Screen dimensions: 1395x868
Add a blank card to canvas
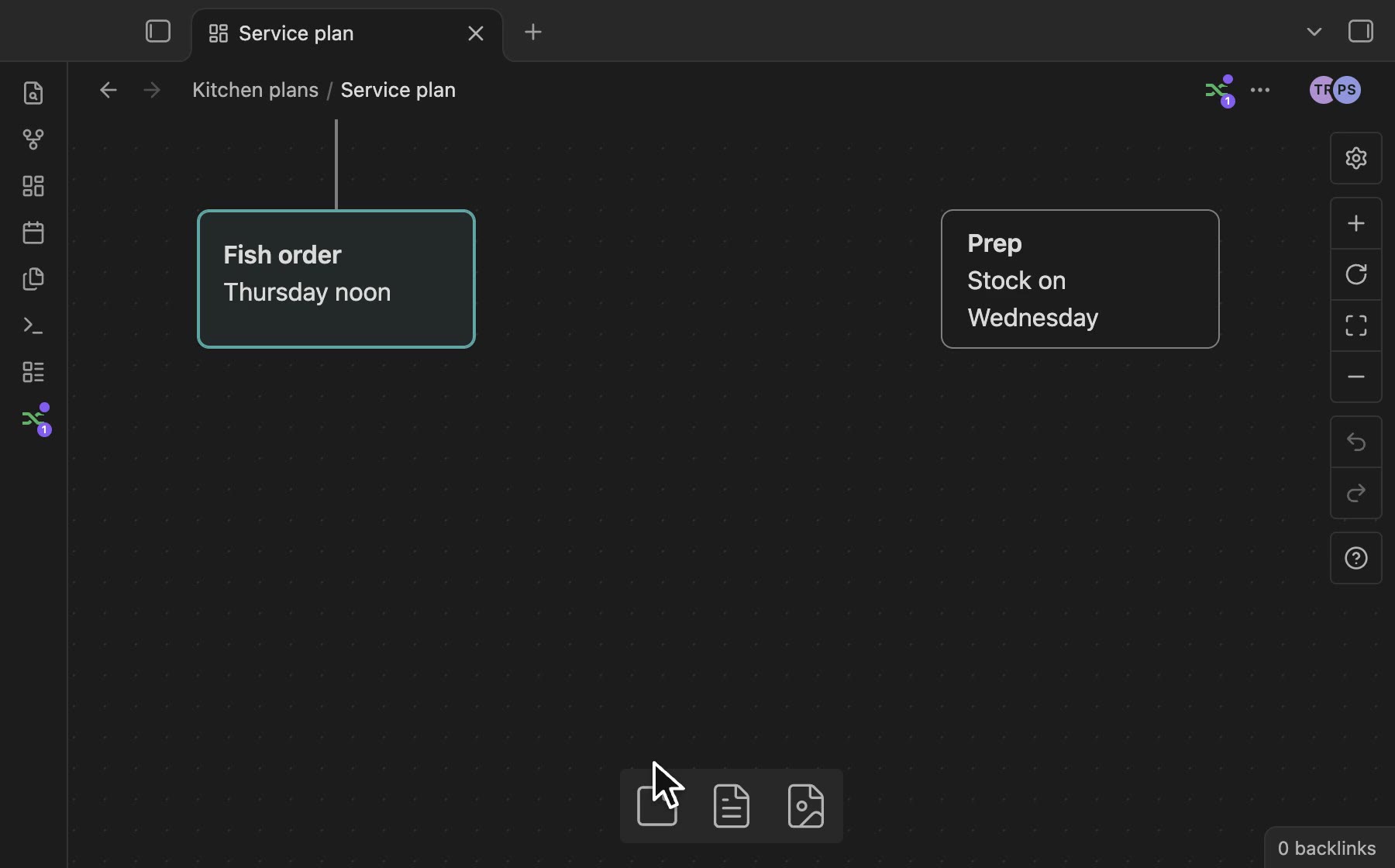point(657,806)
